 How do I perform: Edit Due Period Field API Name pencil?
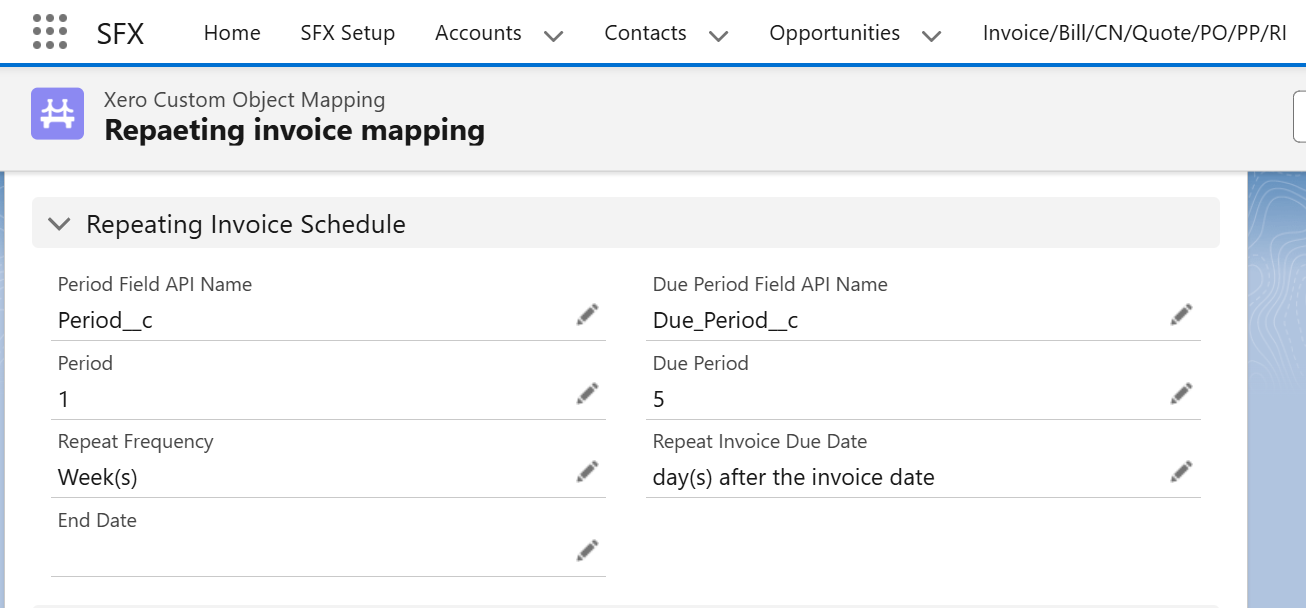point(1181,315)
